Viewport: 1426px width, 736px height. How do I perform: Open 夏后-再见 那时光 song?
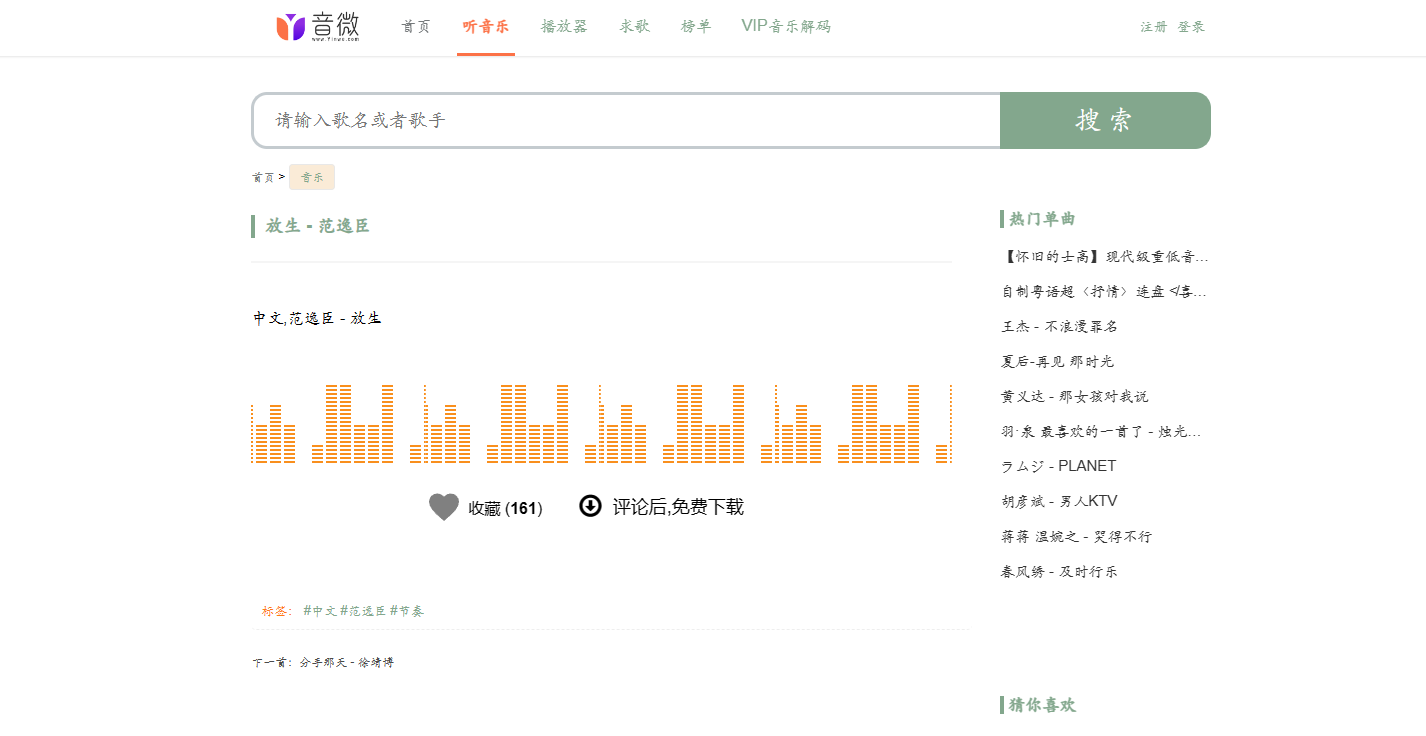tap(1057, 362)
